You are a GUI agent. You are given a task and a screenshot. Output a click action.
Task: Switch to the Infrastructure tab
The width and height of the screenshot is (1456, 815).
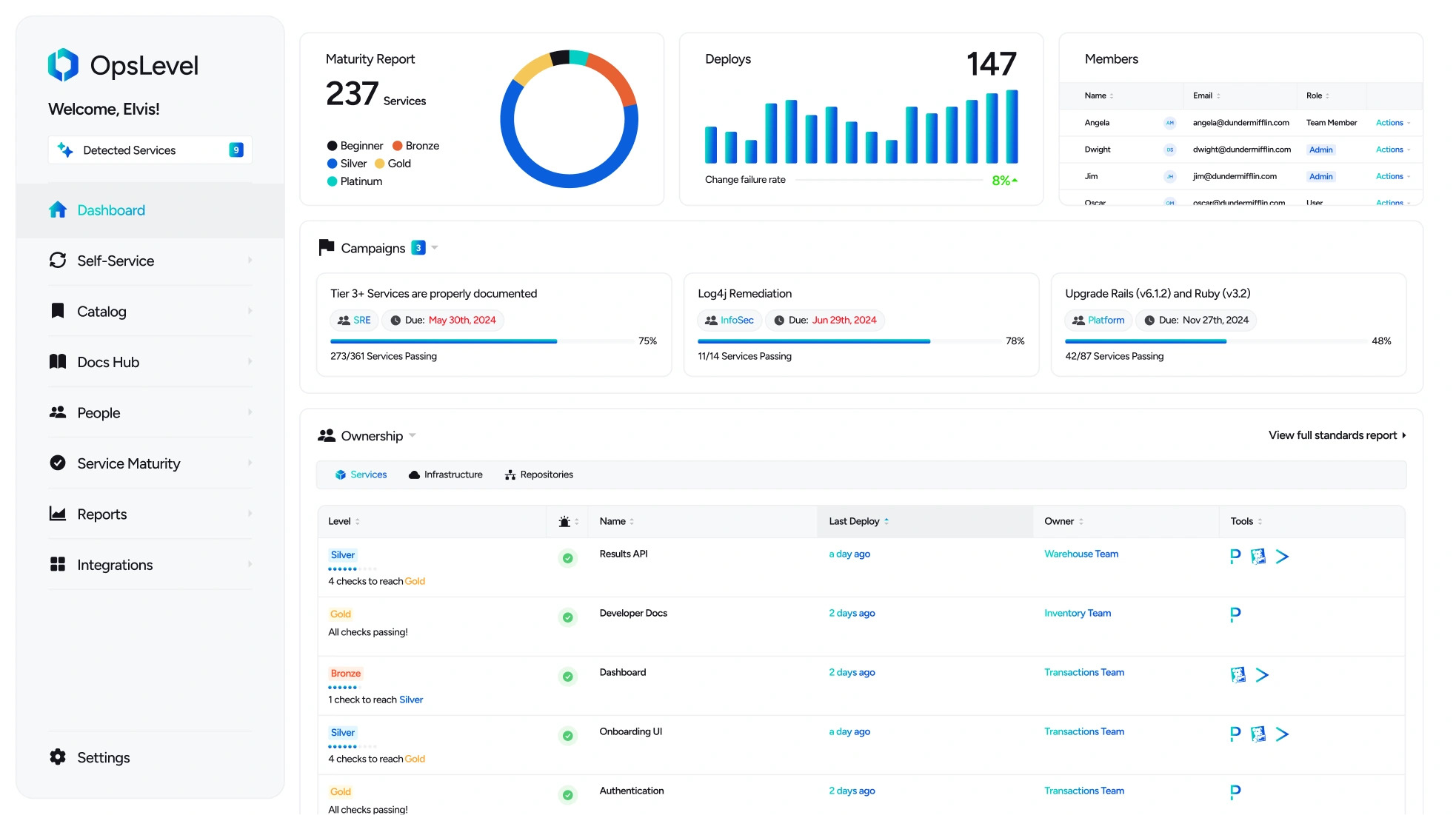(x=445, y=474)
